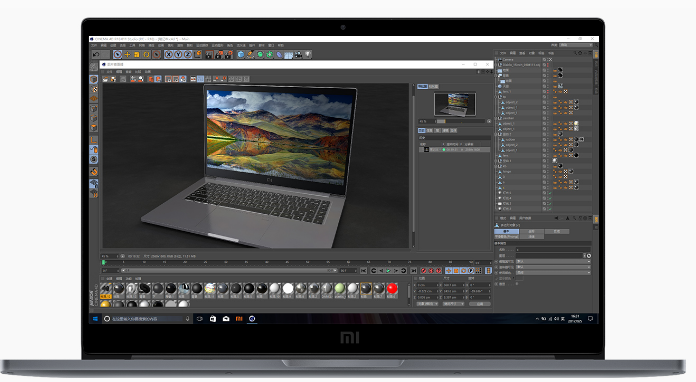Click the blue Cube primitive icon
Image resolution: width=696 pixels, height=382 pixels.
click(241, 55)
